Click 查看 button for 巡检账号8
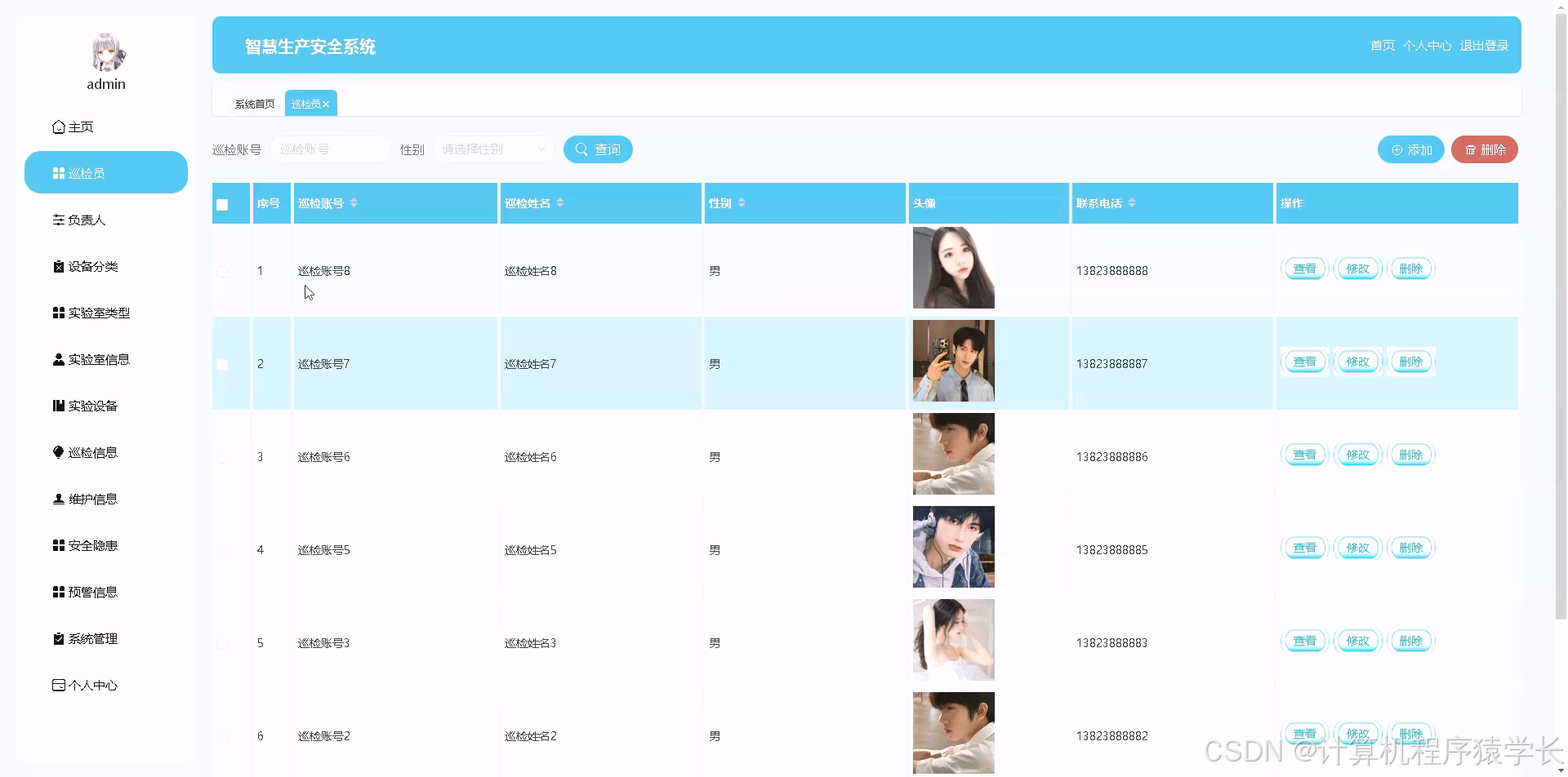The width and height of the screenshot is (1568, 777). point(1305,269)
